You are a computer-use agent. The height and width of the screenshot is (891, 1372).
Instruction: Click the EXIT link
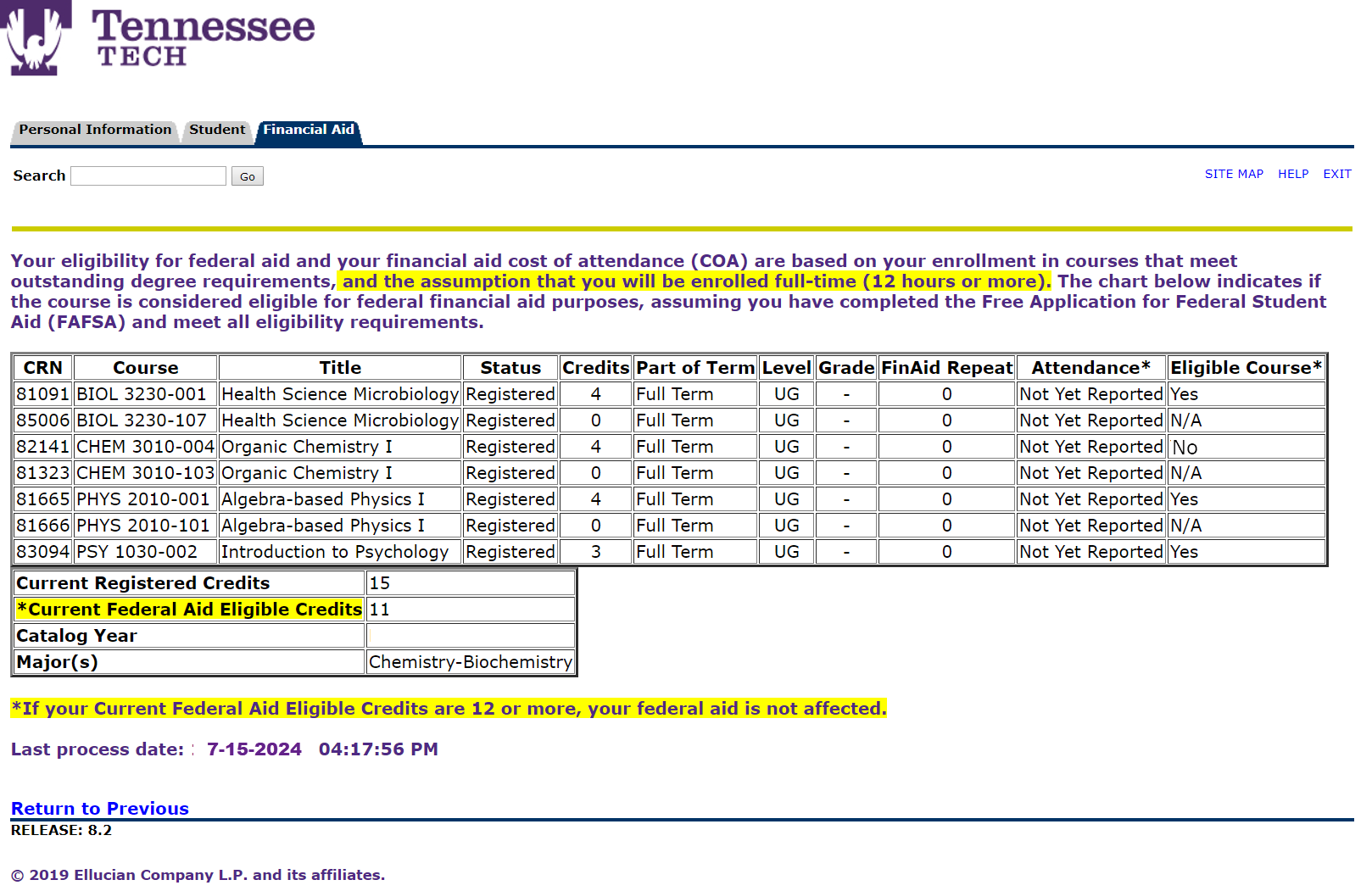click(x=1336, y=174)
